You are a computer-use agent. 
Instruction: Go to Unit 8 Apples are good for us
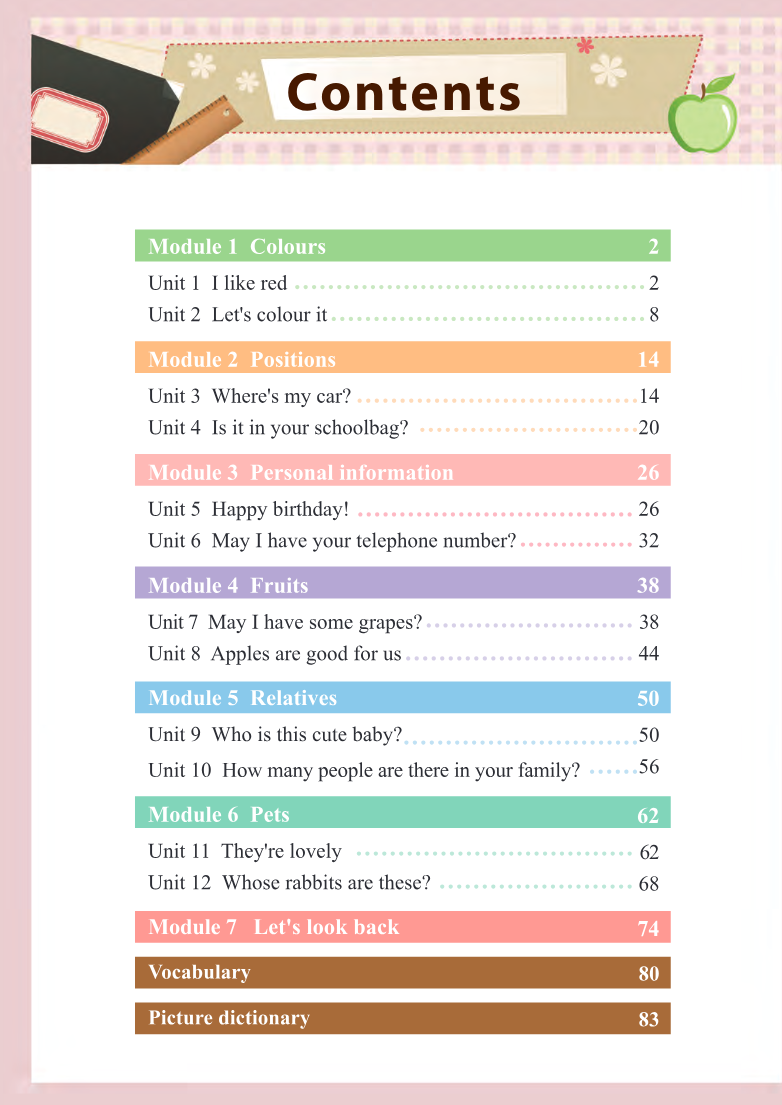[x=403, y=654]
